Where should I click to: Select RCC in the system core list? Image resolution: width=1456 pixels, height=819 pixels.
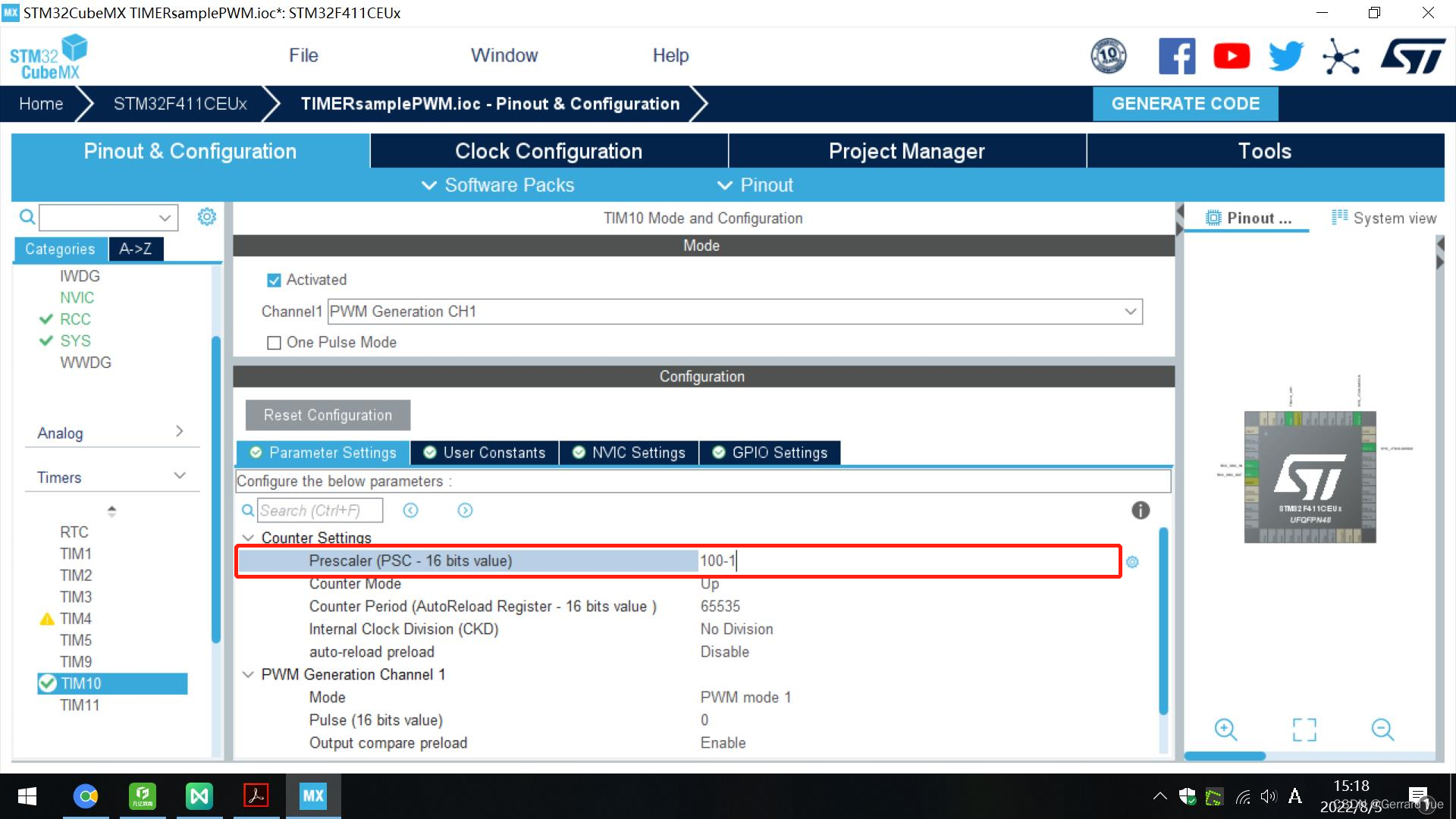(75, 319)
